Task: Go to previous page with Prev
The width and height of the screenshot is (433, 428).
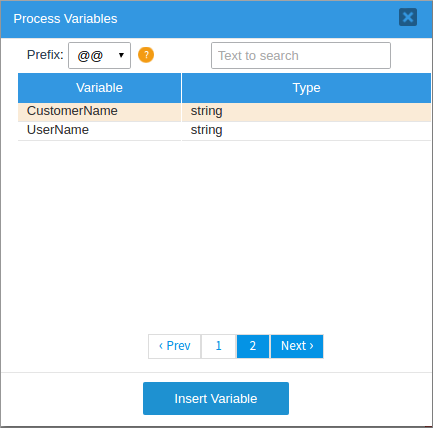Action: coord(175,346)
